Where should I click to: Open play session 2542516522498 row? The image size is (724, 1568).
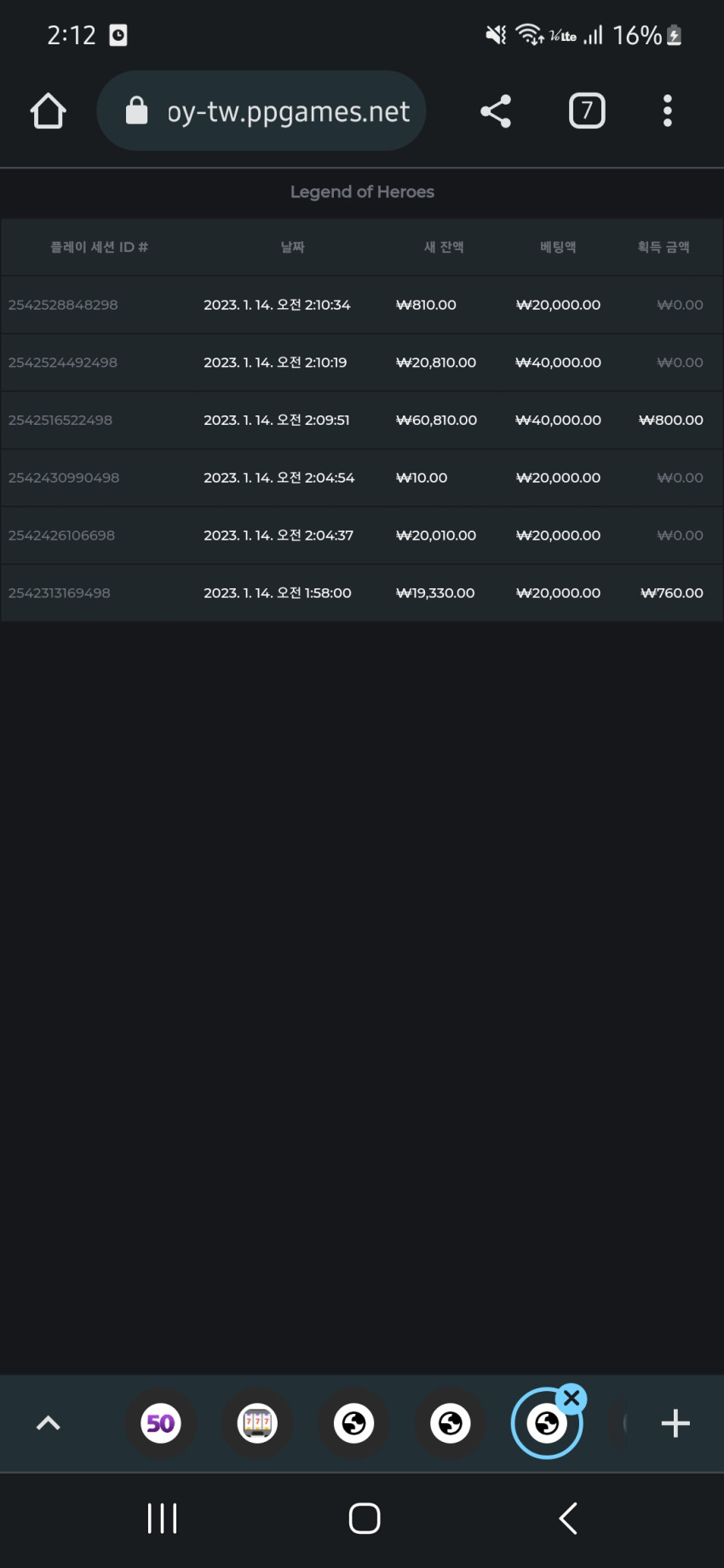coord(362,420)
